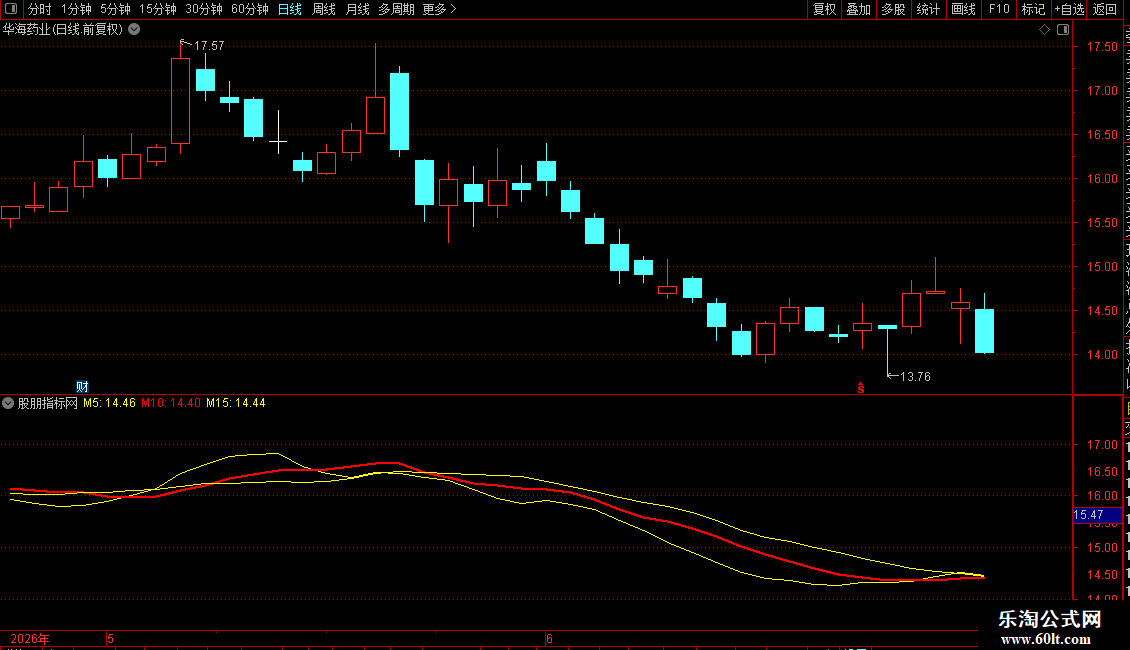
Task: Click the M5: 14.46 indicator value
Action: pyautogui.click(x=110, y=404)
